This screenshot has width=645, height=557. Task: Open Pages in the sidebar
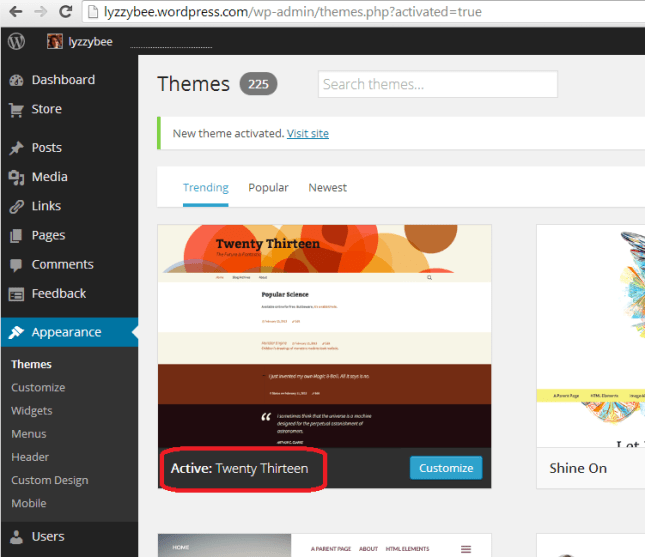48,235
